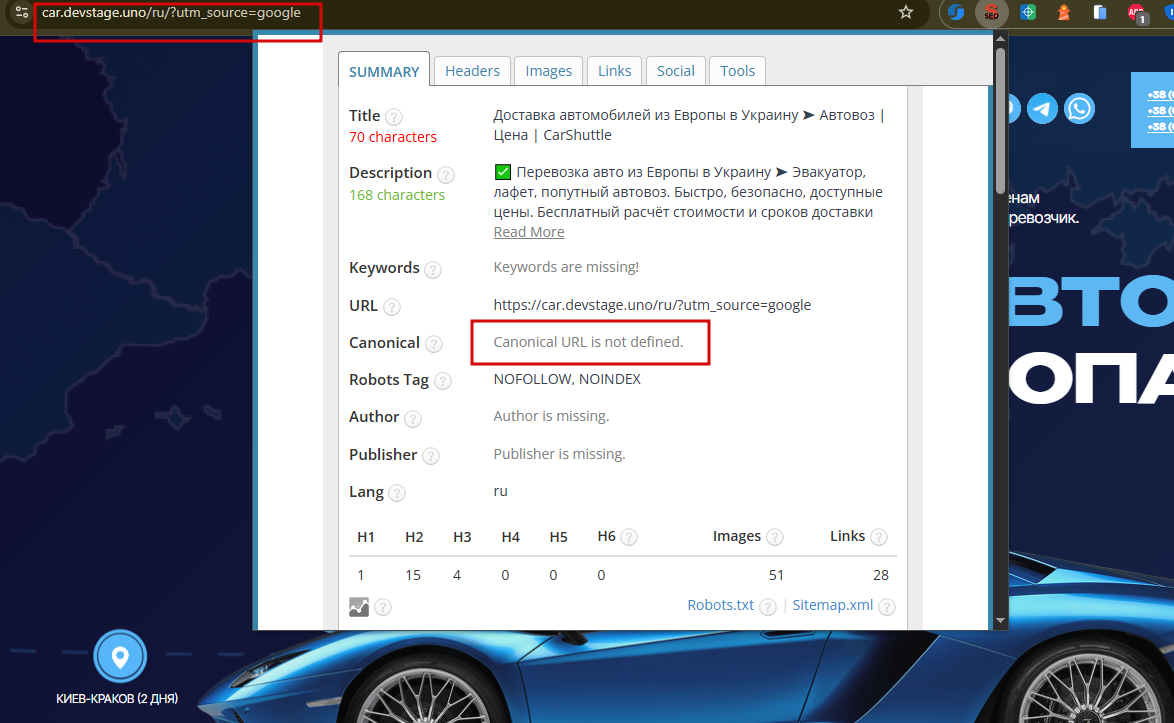Open the SEO META extension icon
1174x723 pixels.
(991, 13)
